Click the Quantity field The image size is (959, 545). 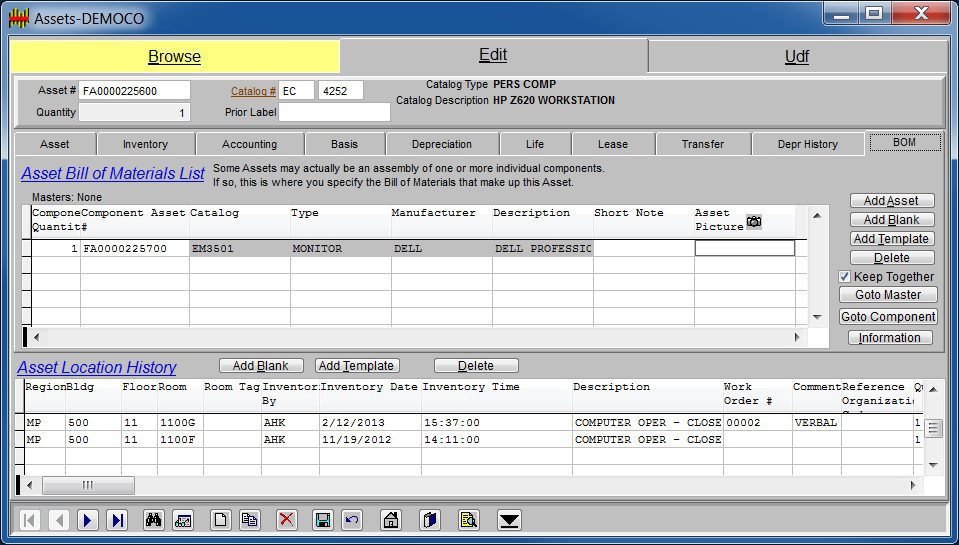click(135, 113)
